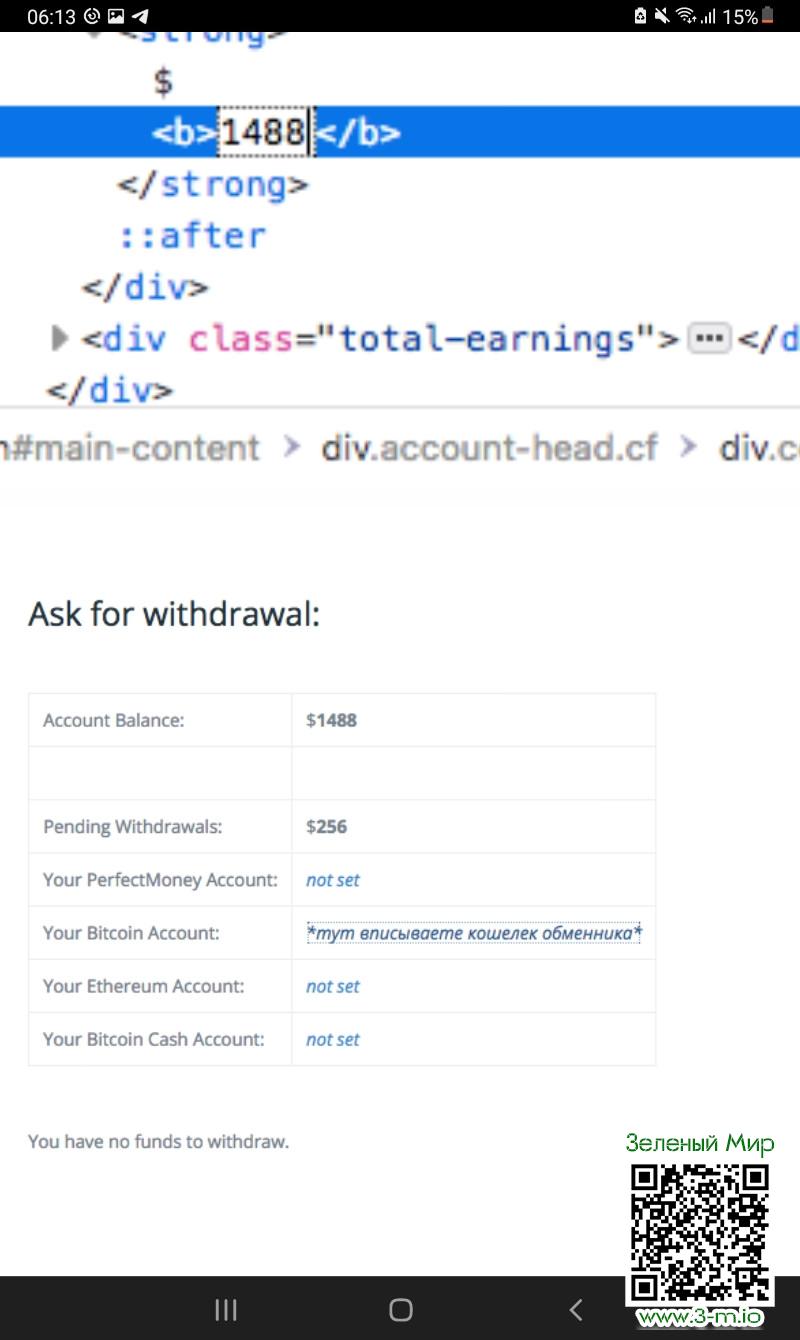Click 'not set' for PerfectMoney Account
The height and width of the screenshot is (1340, 800).
pyautogui.click(x=333, y=880)
